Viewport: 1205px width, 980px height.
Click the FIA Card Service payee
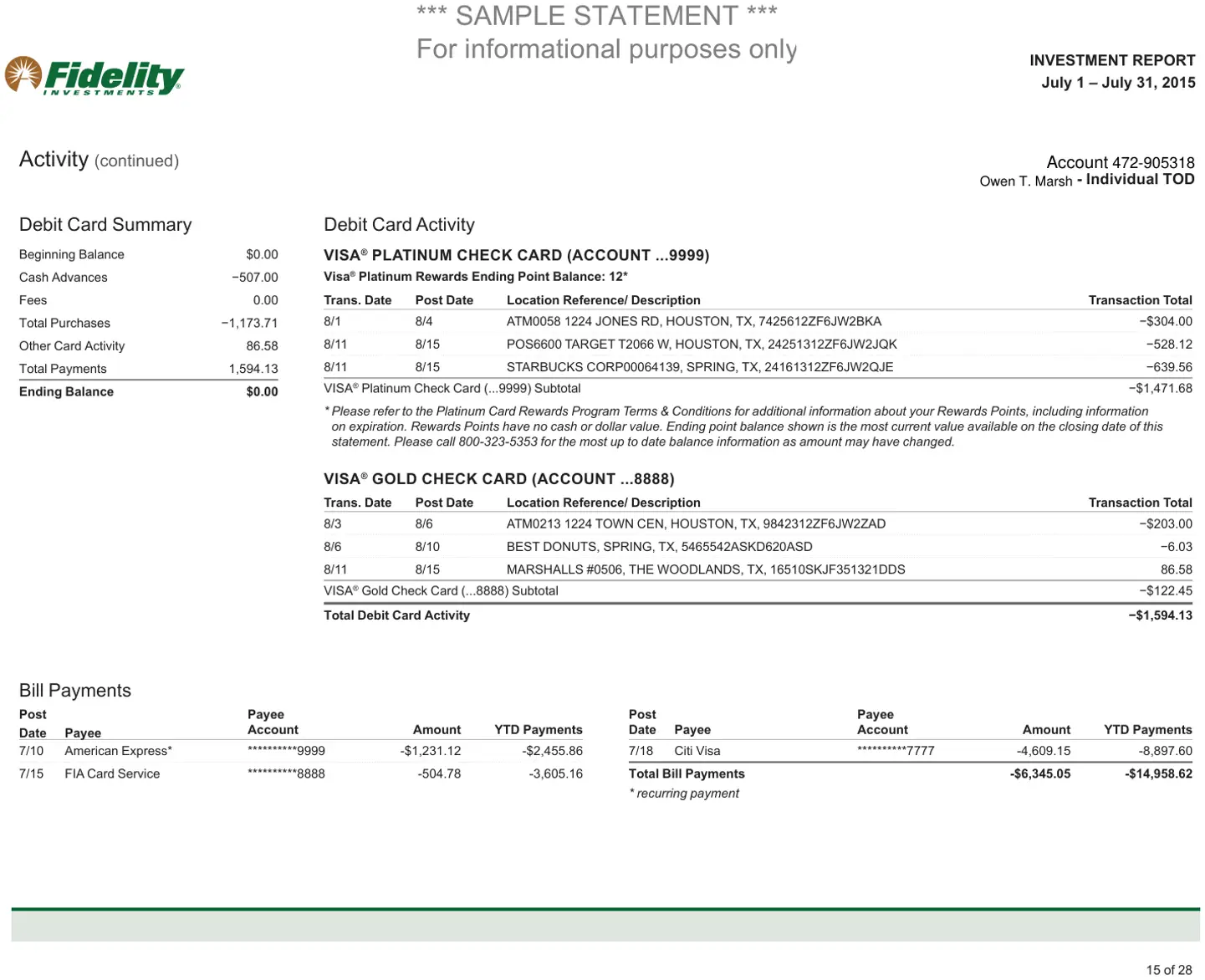click(112, 773)
